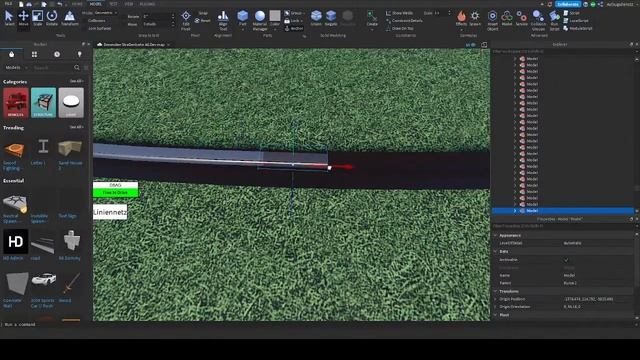Activate the Rotate tool
Image resolution: width=640 pixels, height=360 pixels.
click(52, 18)
